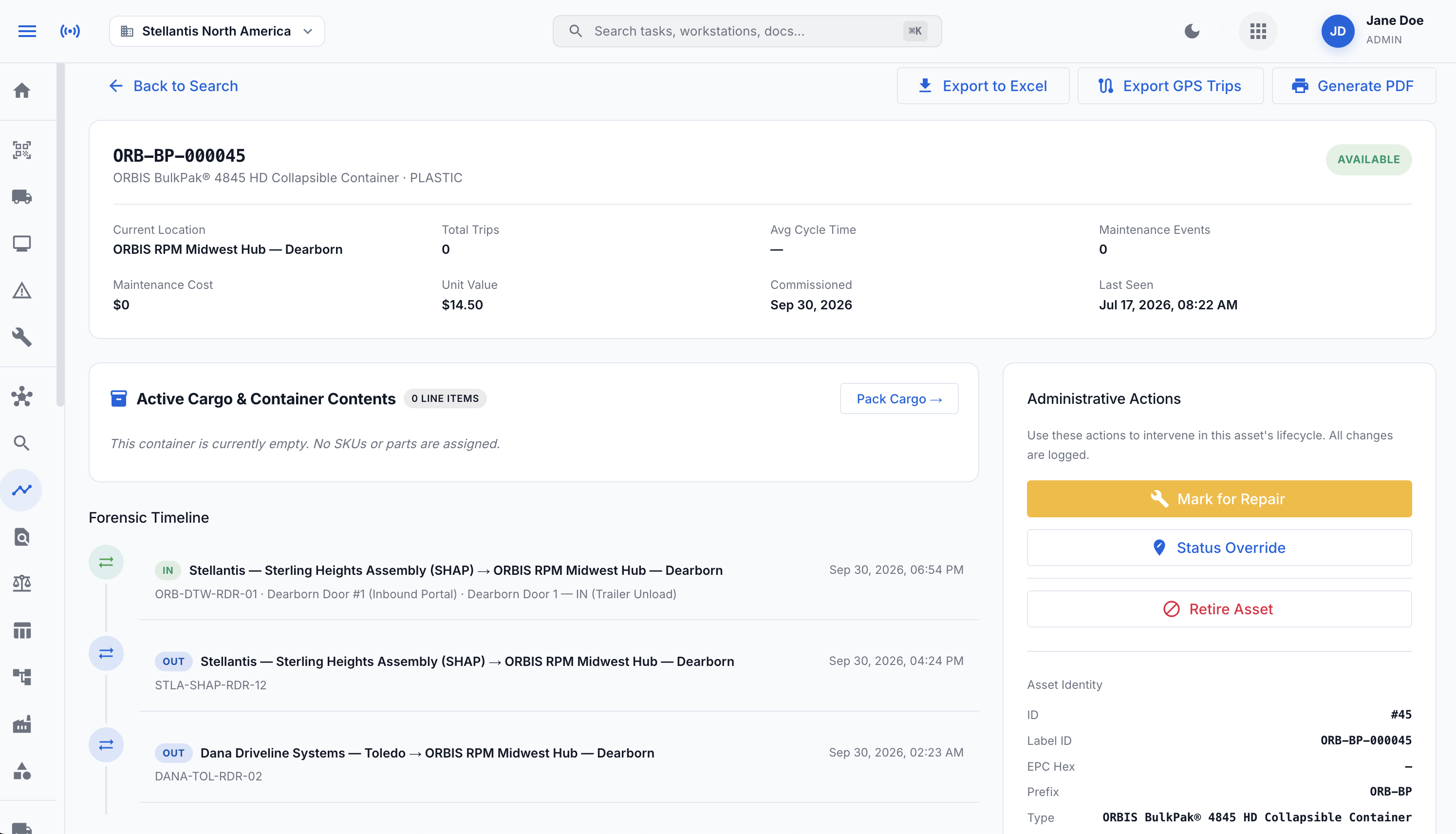Click the Prefix value ORB-BP

click(x=1391, y=792)
